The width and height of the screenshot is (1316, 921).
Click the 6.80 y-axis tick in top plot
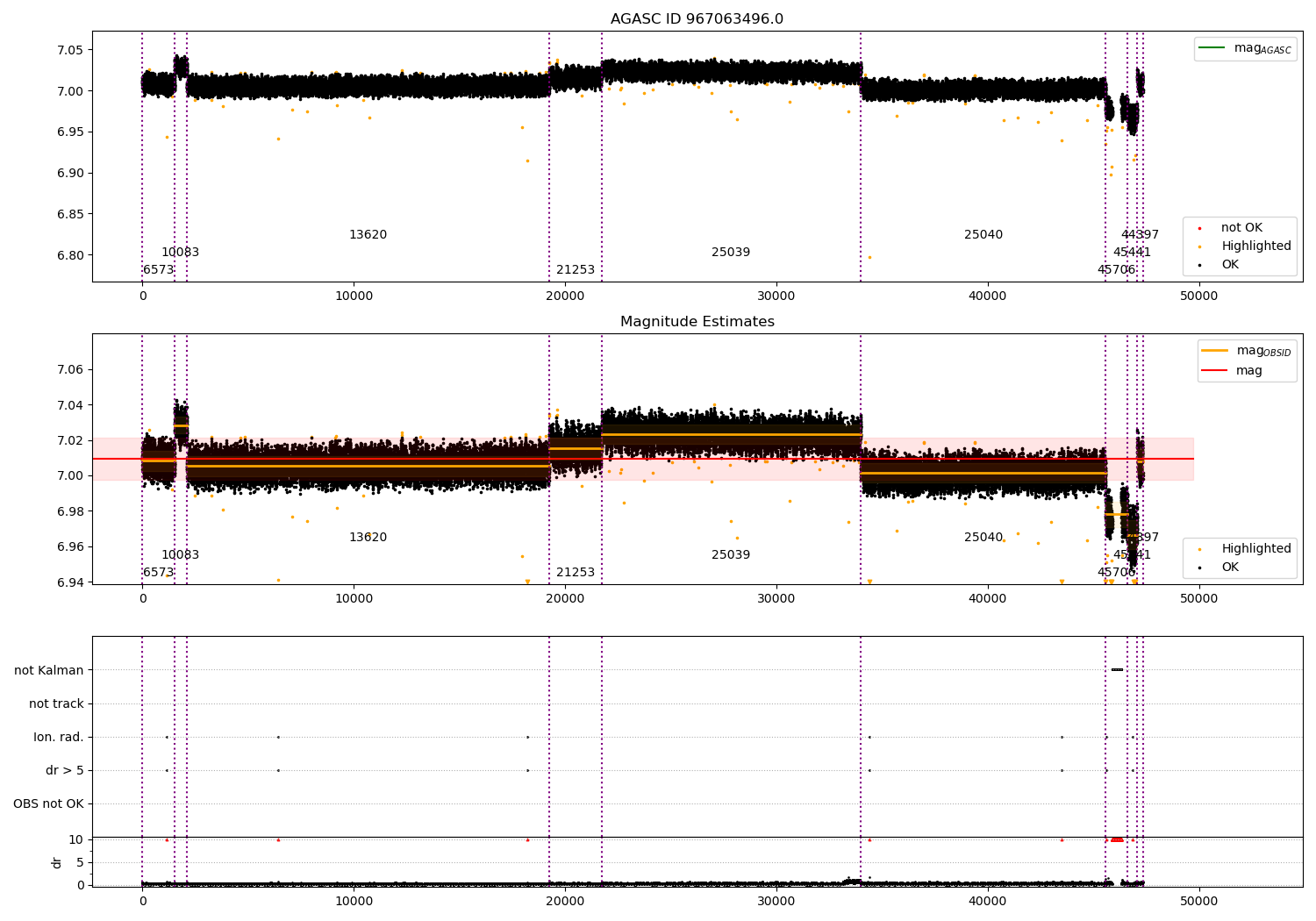[x=71, y=256]
